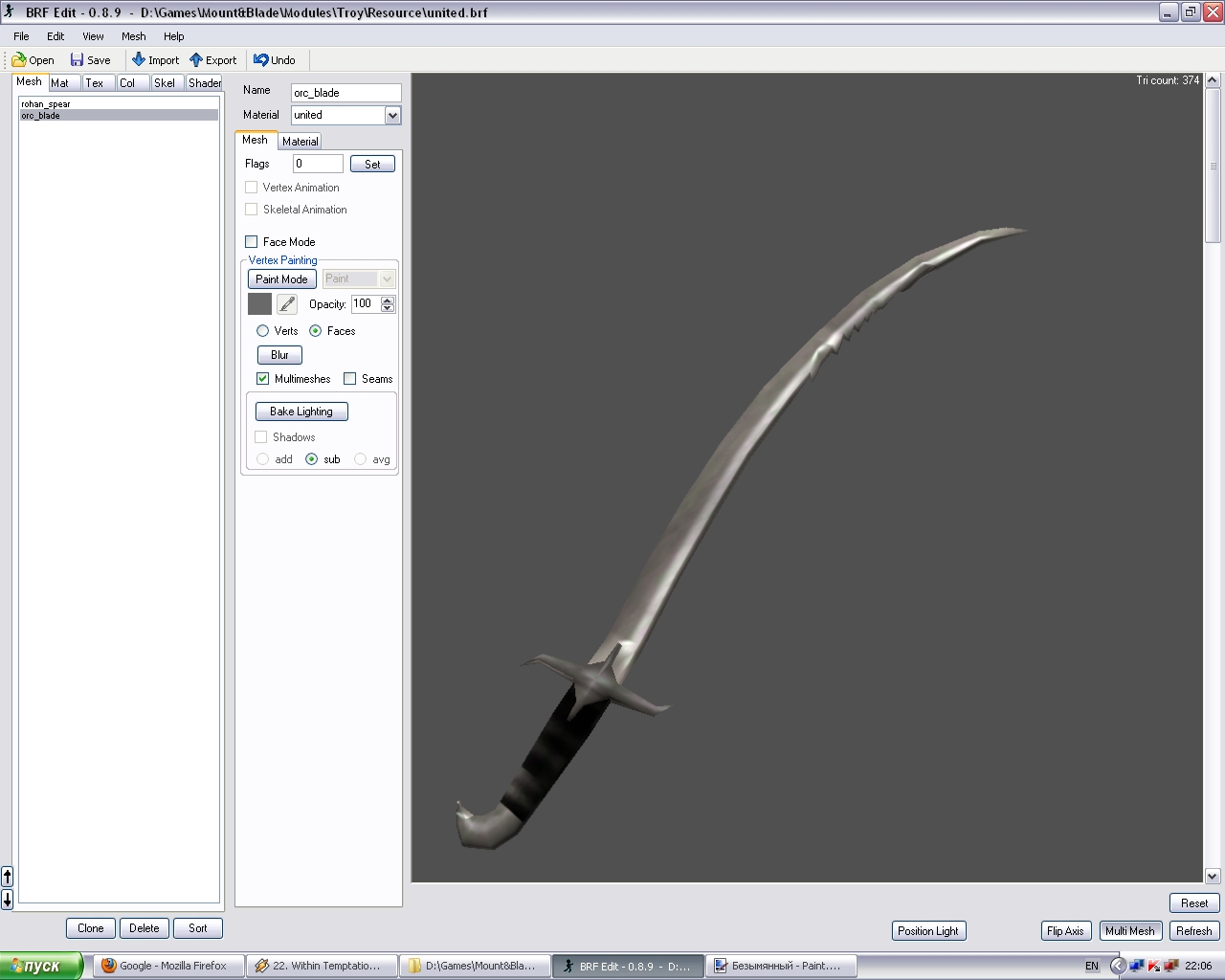Open the Material sub-tab in properties panel
The width and height of the screenshot is (1225, 980).
click(x=300, y=142)
